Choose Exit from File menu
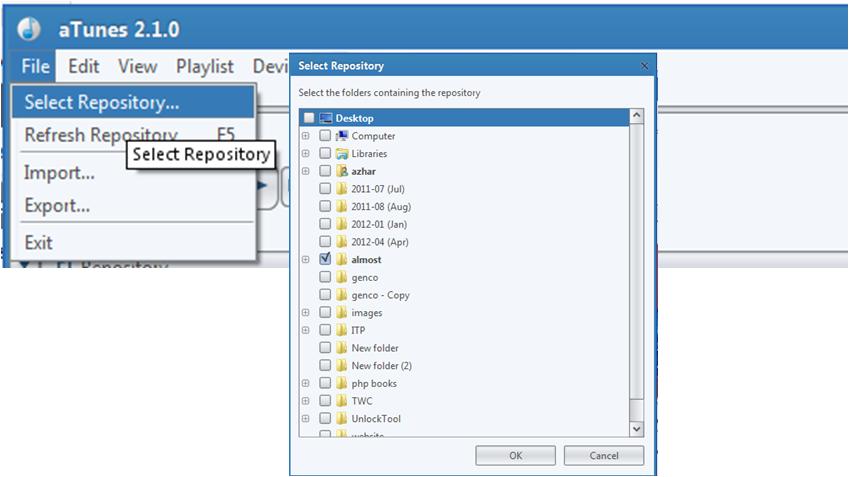 click(x=133, y=243)
